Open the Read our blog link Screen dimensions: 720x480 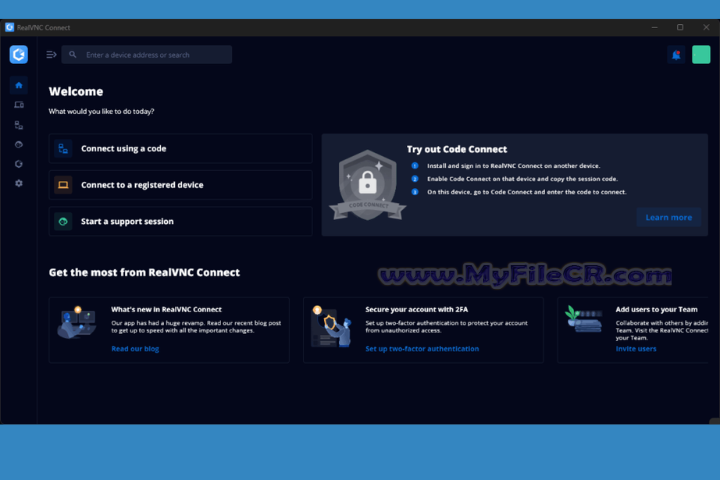click(x=135, y=349)
